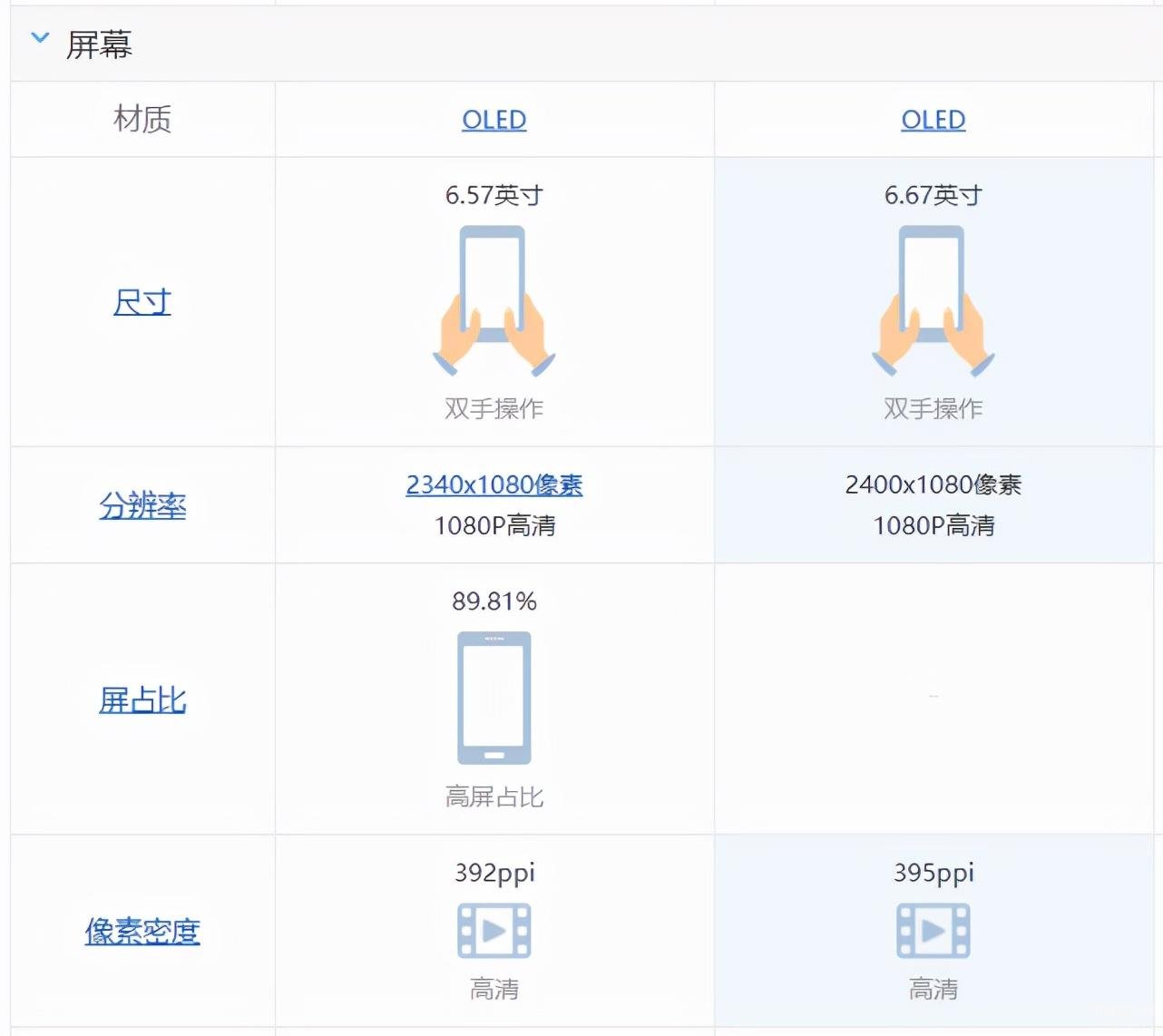The width and height of the screenshot is (1163, 1036).
Task: Select the 高屏占比 caption
Action: pyautogui.click(x=494, y=797)
